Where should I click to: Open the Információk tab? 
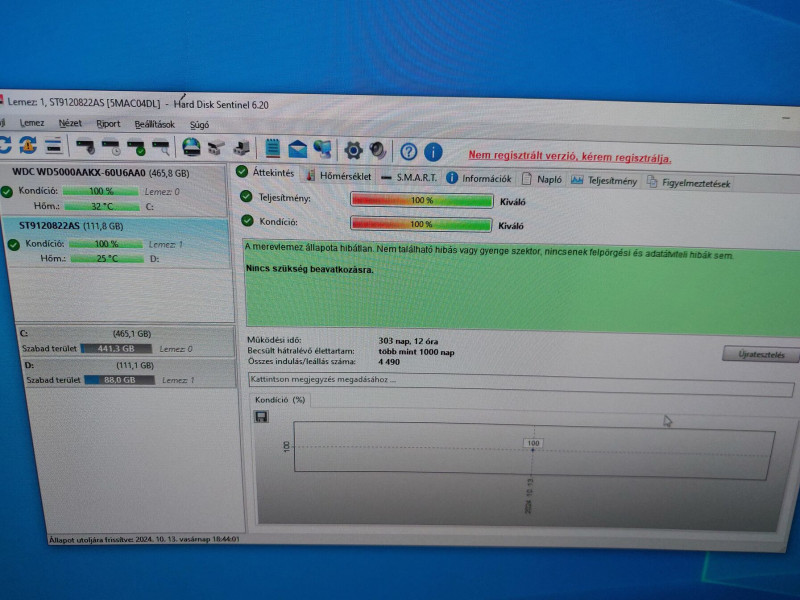click(x=479, y=179)
